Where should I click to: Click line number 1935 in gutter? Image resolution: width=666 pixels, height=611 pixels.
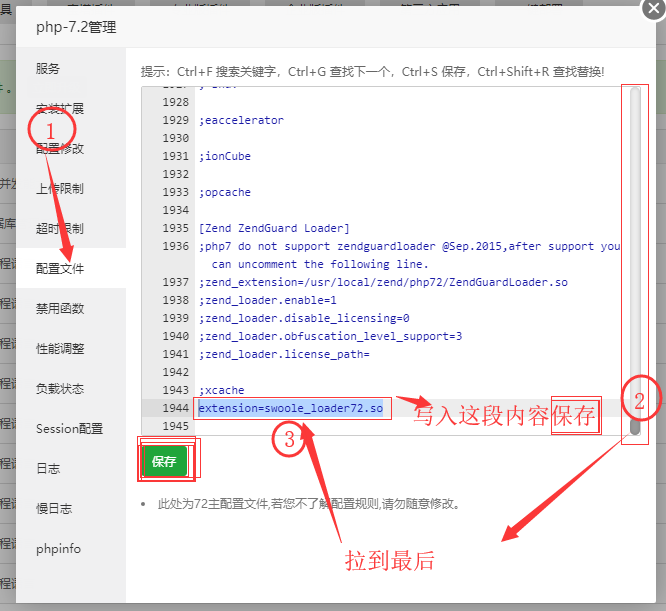pos(175,228)
